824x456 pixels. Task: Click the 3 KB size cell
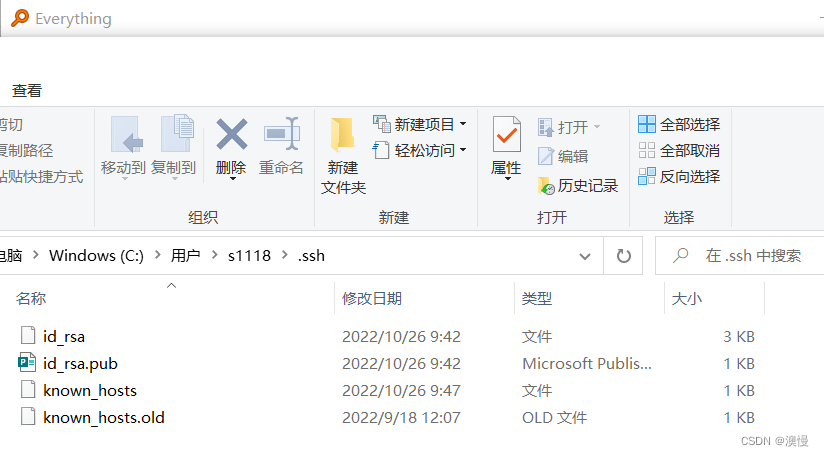click(x=739, y=337)
